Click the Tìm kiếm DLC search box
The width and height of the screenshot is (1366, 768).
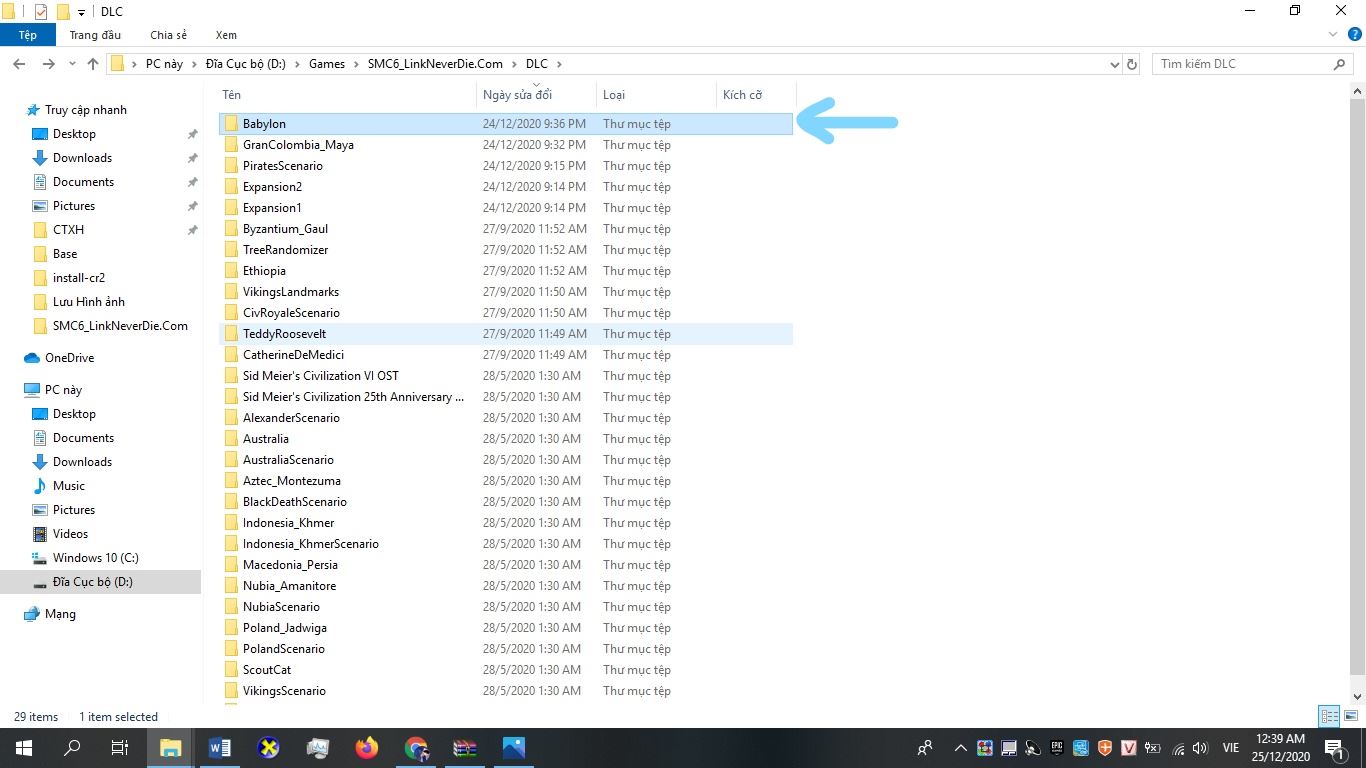(x=1242, y=64)
